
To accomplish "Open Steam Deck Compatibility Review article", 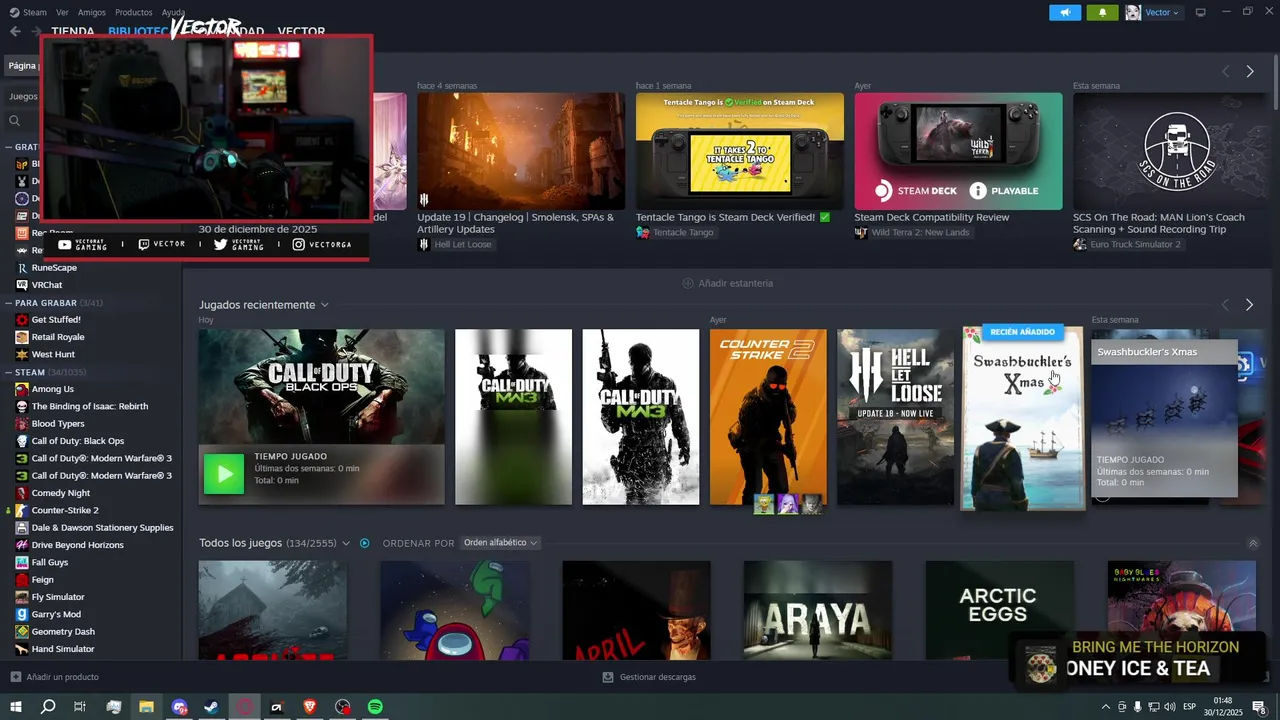I will point(958,152).
